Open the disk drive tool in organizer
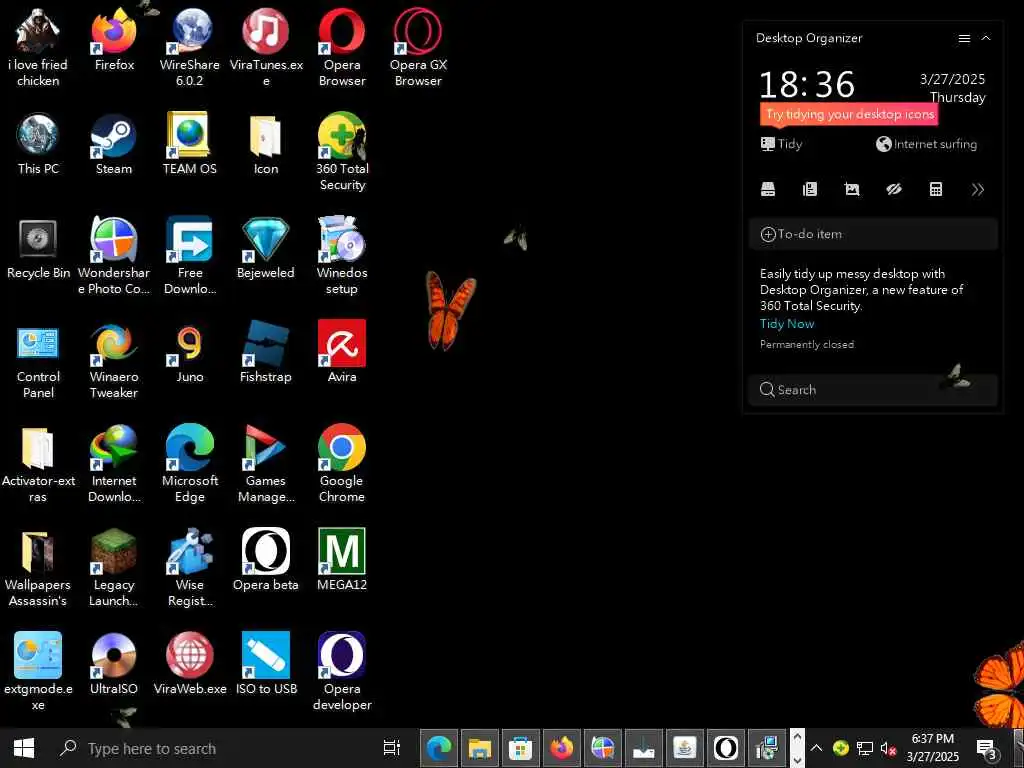Image resolution: width=1024 pixels, height=768 pixels. tap(768, 189)
